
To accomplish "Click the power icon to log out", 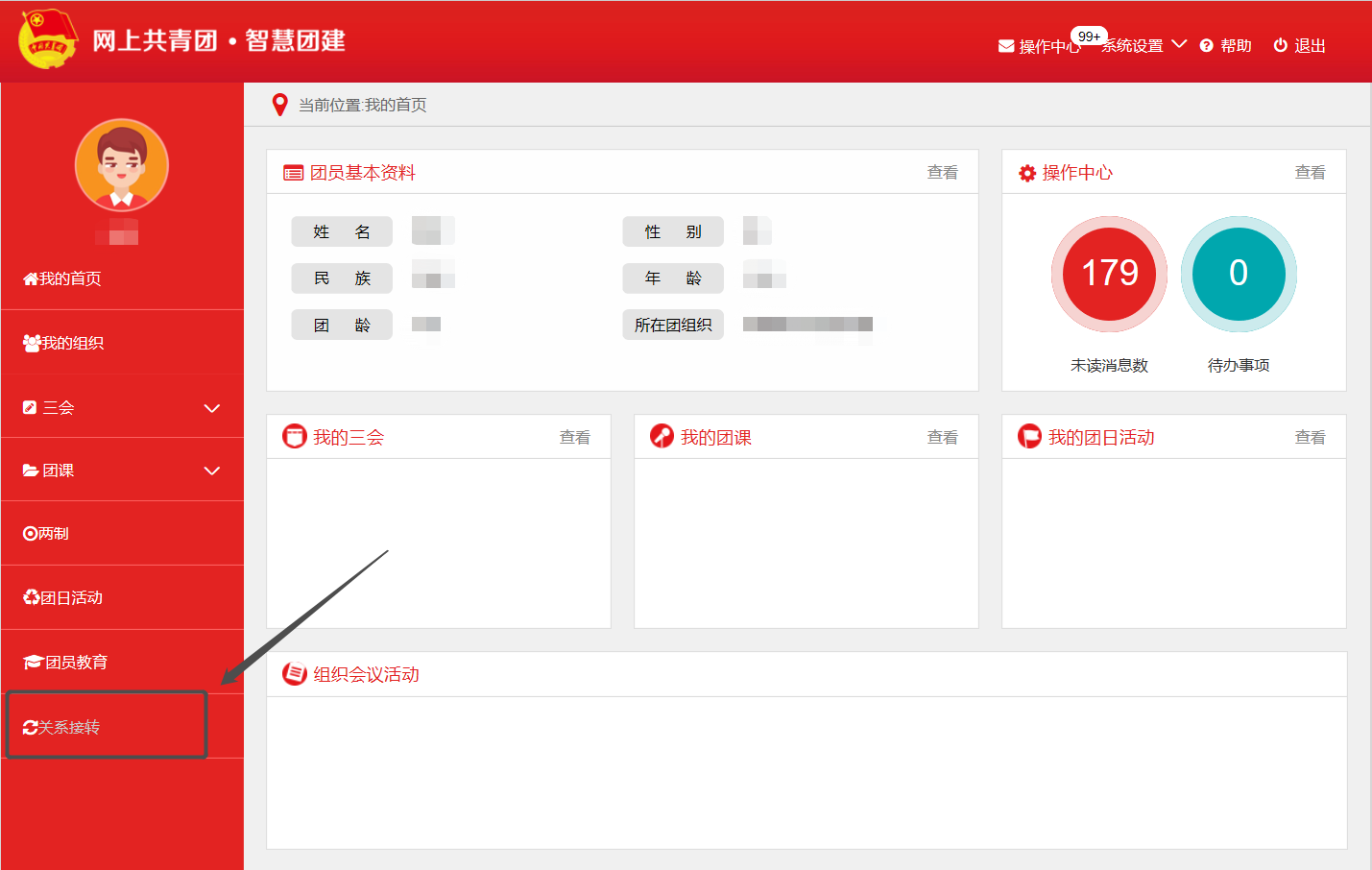I will 1280,45.
